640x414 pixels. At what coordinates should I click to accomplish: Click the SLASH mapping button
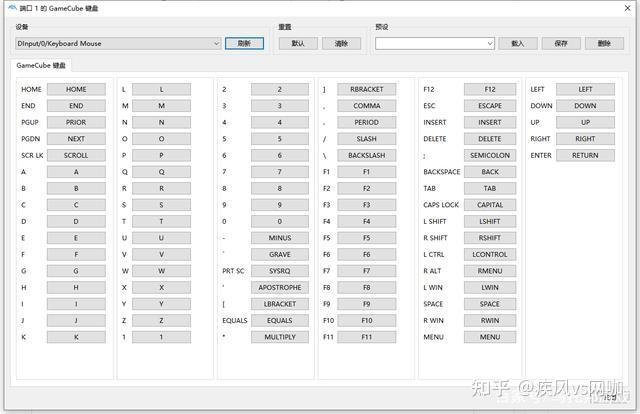[367, 139]
